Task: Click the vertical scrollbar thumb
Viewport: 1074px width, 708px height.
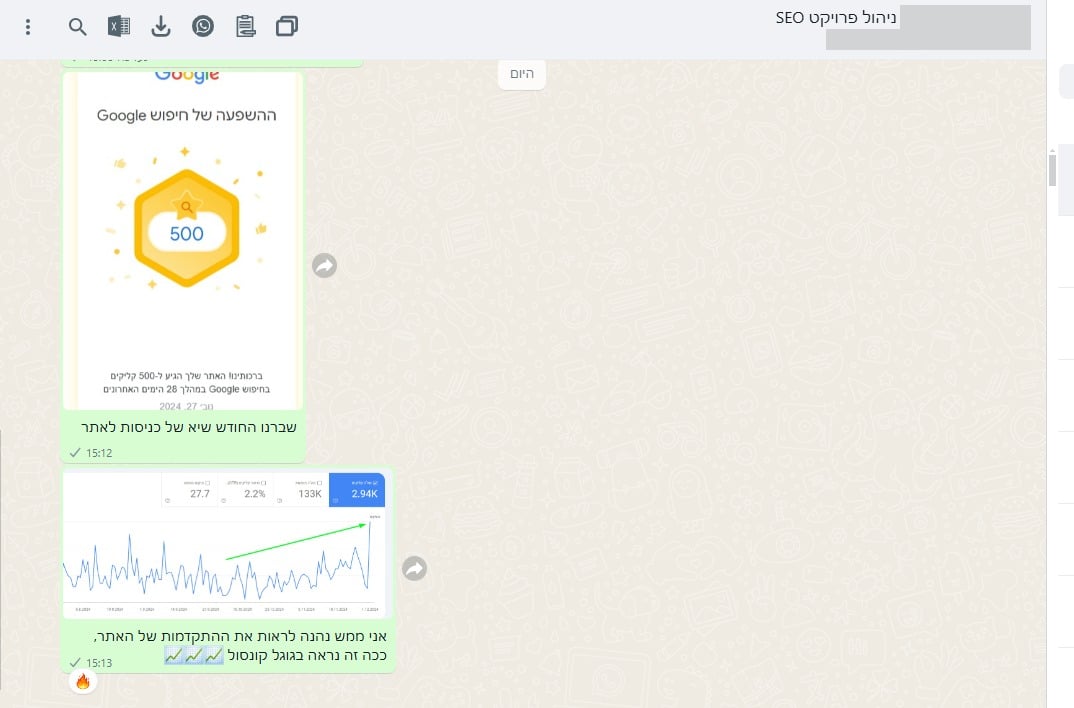Action: coord(1052,170)
